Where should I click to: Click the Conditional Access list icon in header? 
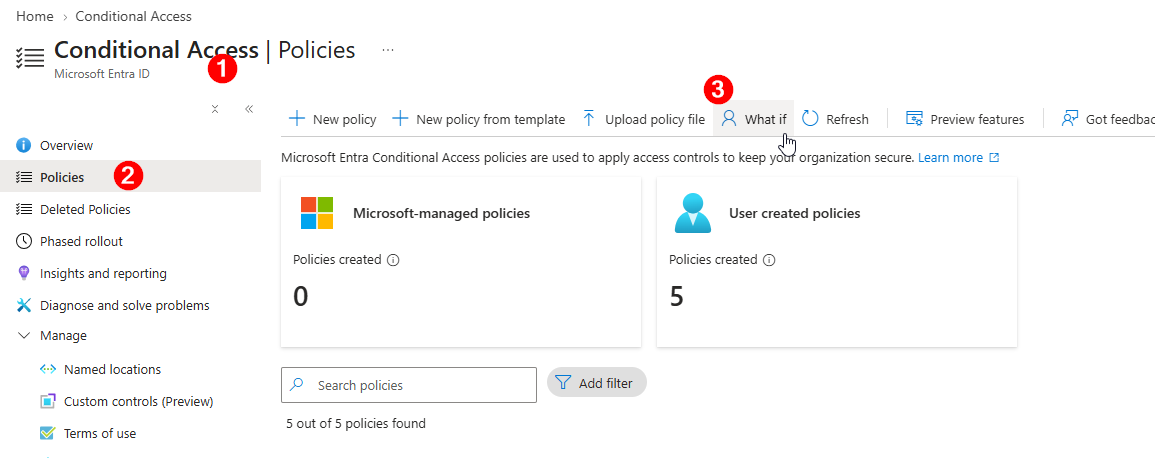point(29,57)
